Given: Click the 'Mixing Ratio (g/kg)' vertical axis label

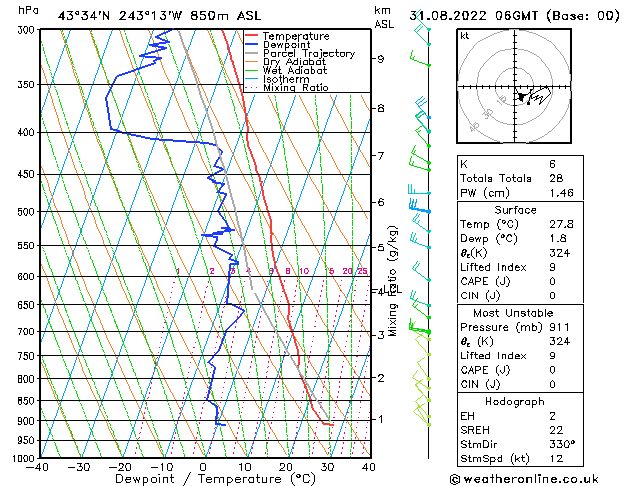Looking at the screenshot, I should [x=392, y=281].
